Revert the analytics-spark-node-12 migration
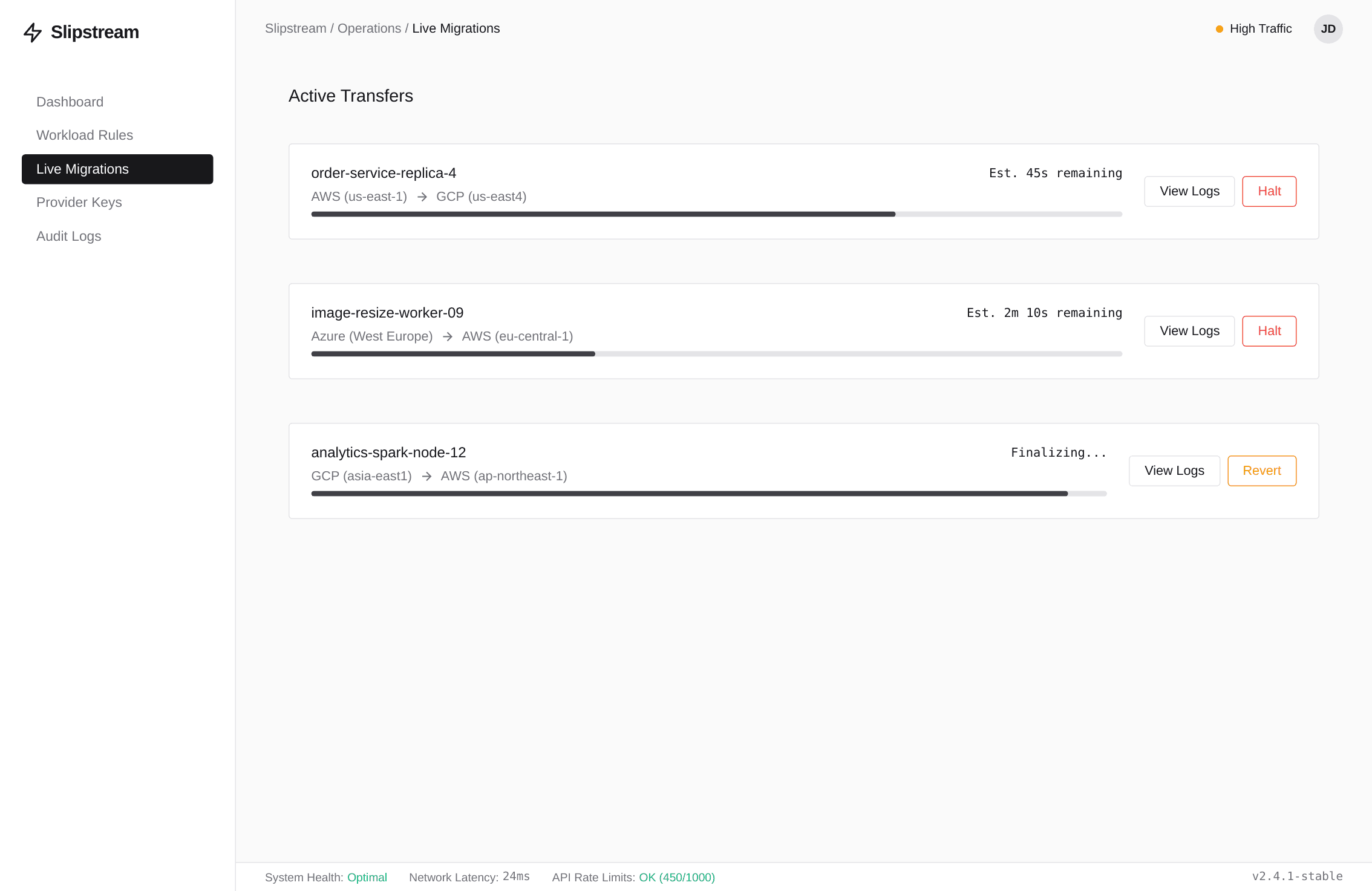1372x891 pixels. point(1262,471)
